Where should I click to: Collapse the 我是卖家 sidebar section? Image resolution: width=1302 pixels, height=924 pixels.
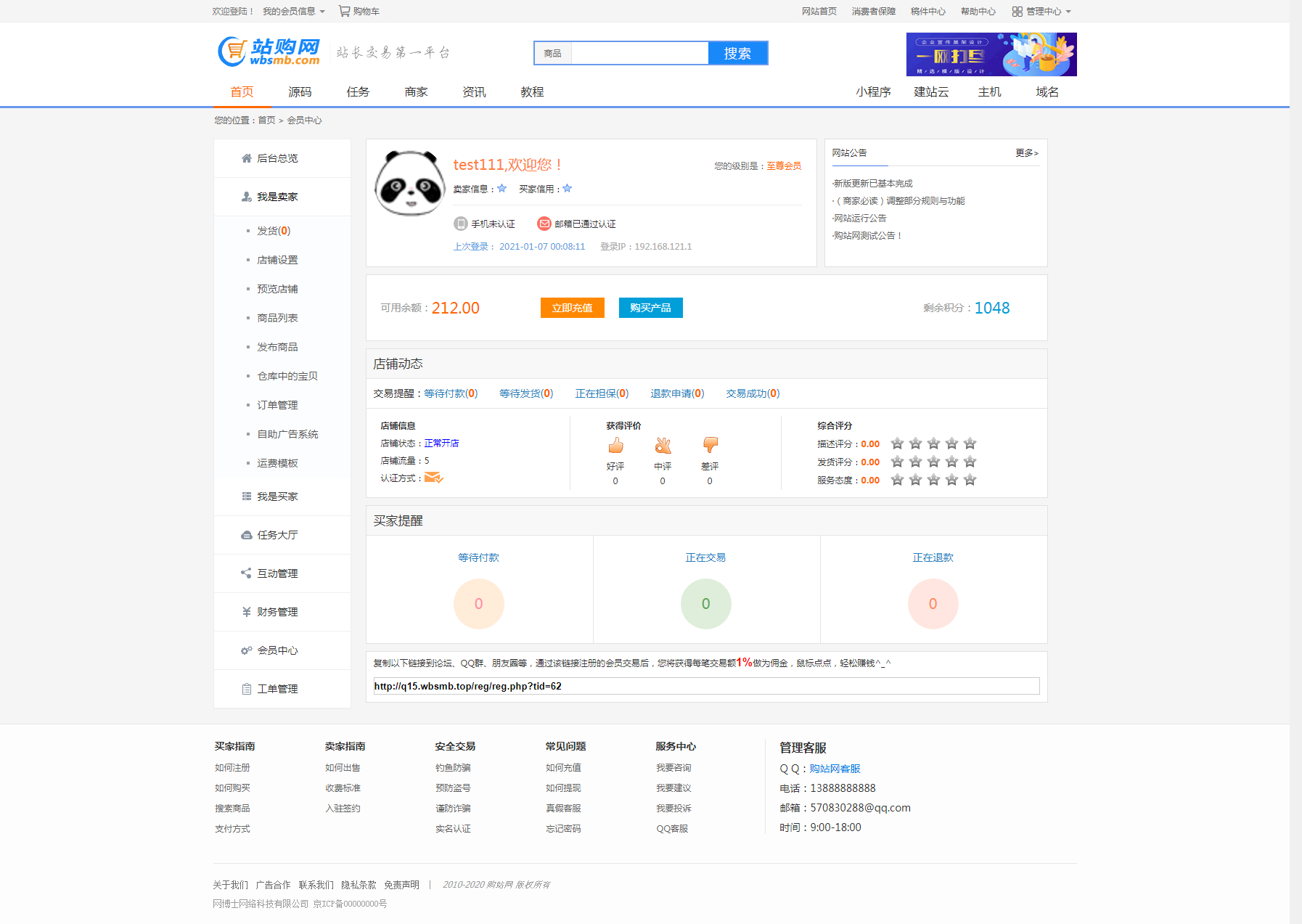point(282,197)
